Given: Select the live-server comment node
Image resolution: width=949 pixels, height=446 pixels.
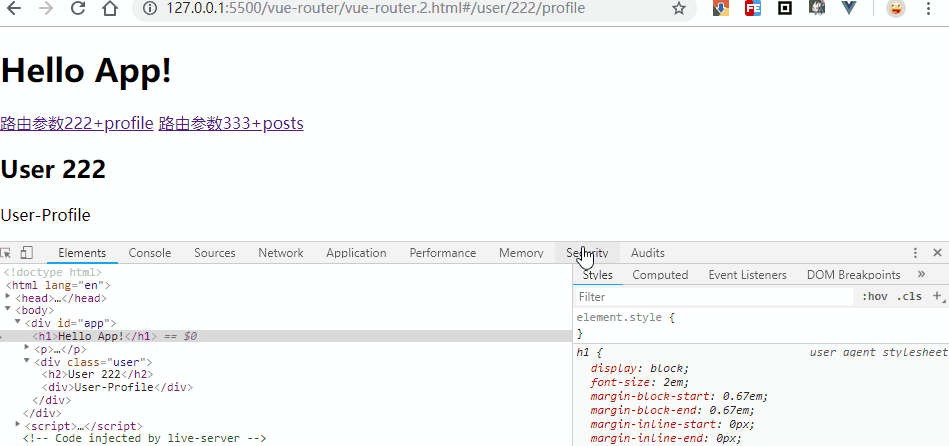Looking at the screenshot, I should [x=144, y=438].
